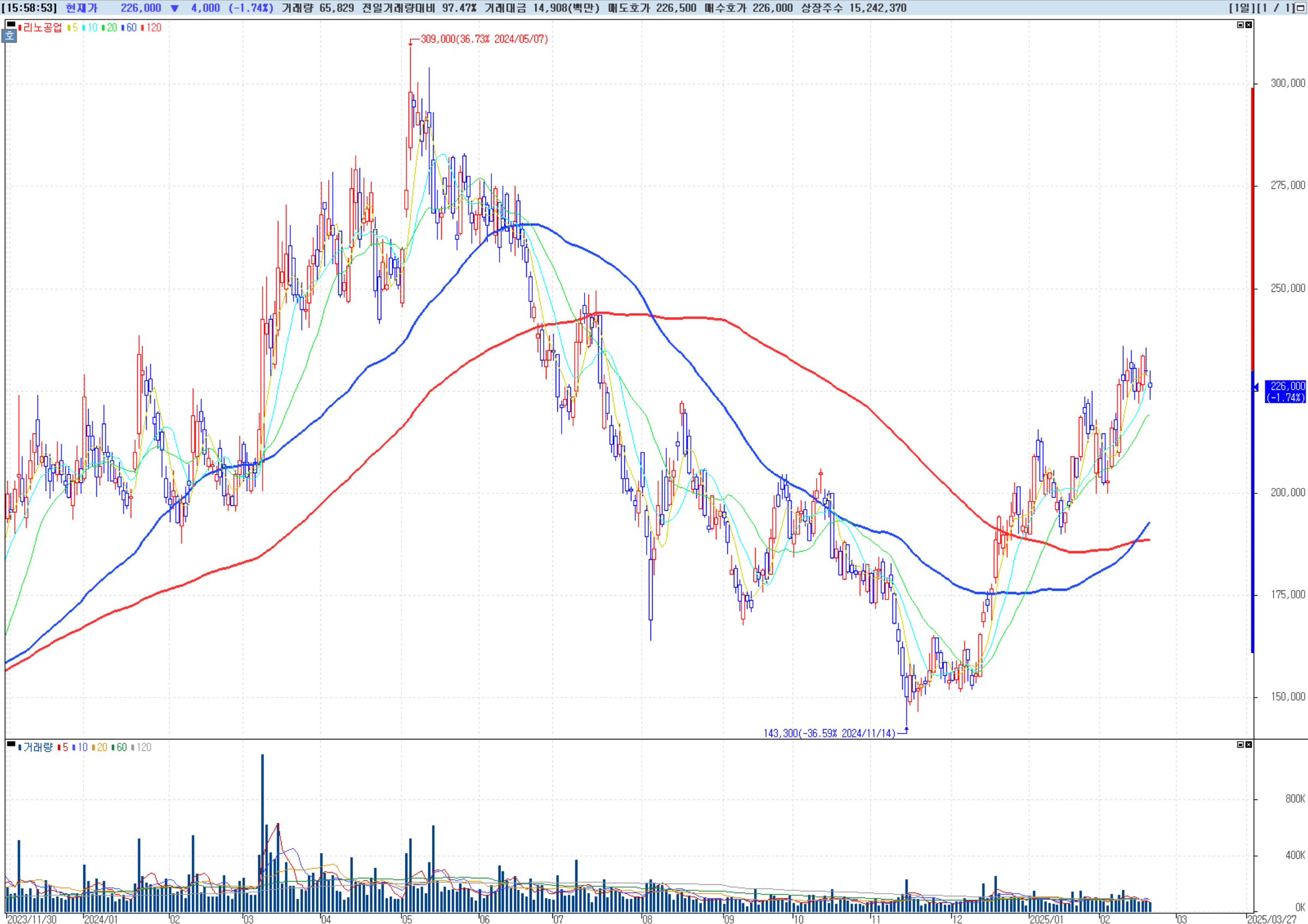This screenshot has width=1308, height=924.
Task: Open the [1일] daily period selector
Action: coord(1241,8)
